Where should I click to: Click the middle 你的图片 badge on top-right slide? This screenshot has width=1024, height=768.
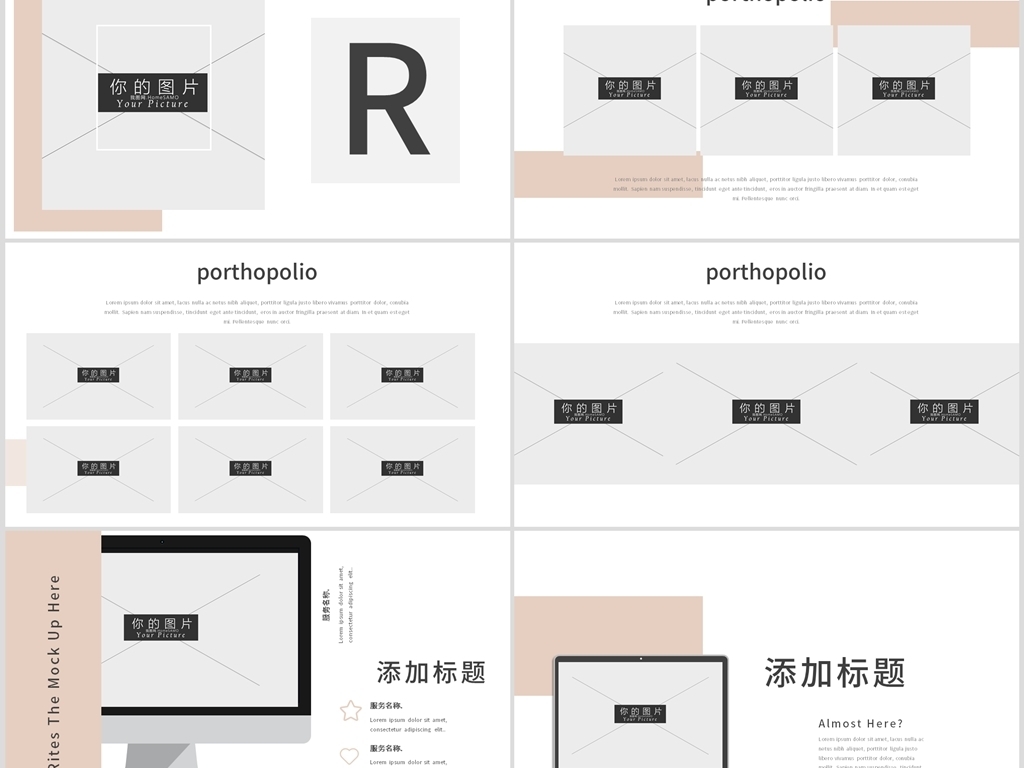(767, 88)
